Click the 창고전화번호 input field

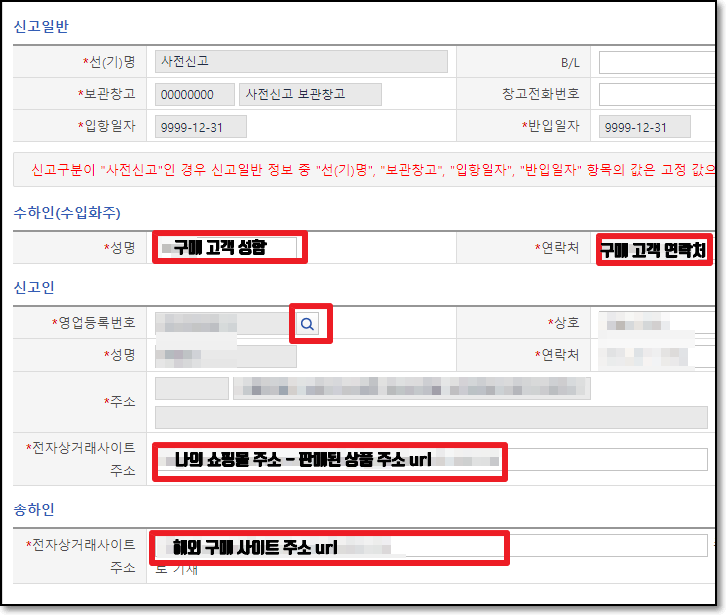pos(657,94)
